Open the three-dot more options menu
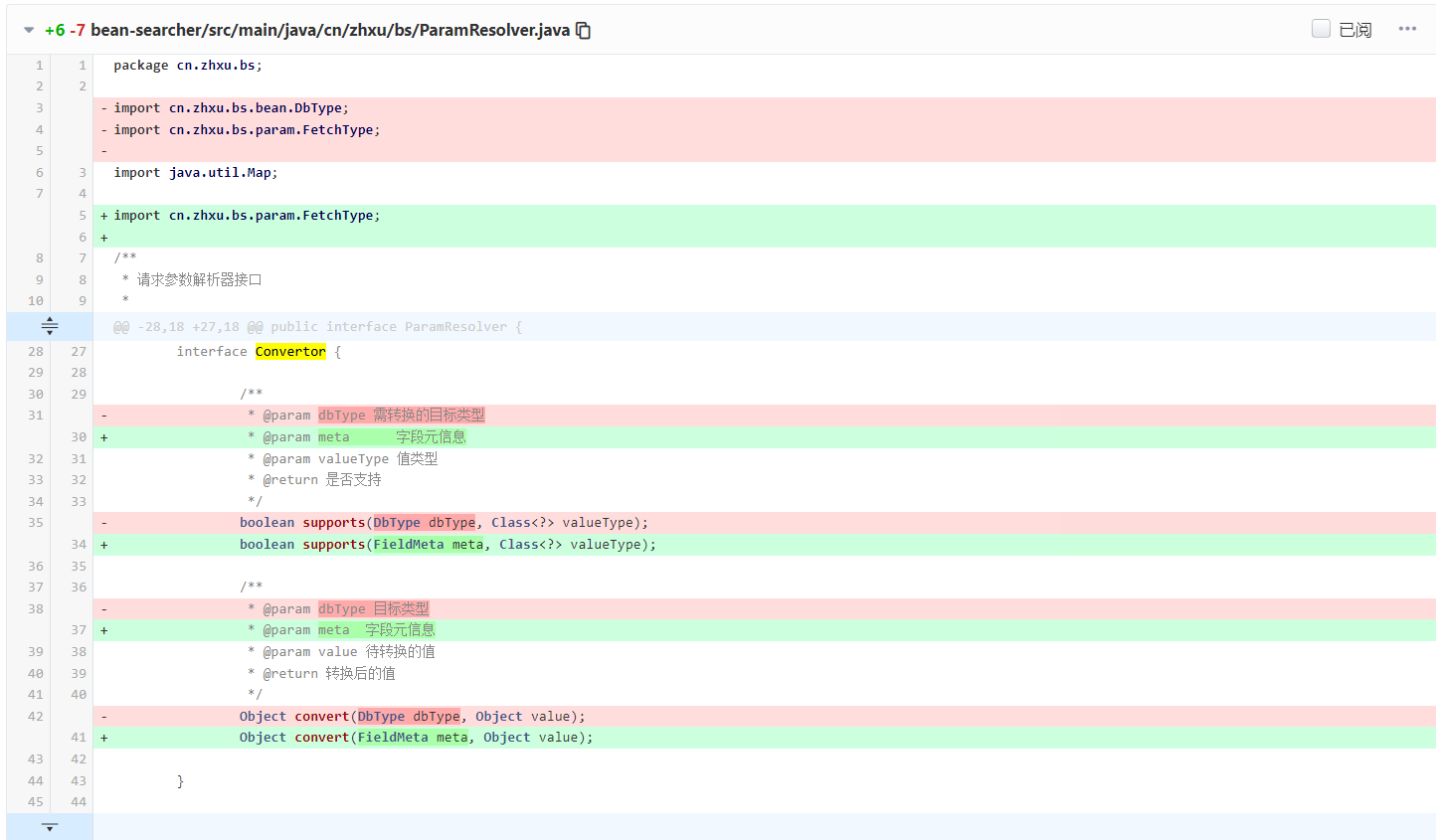The image size is (1436, 840). 1406,29
